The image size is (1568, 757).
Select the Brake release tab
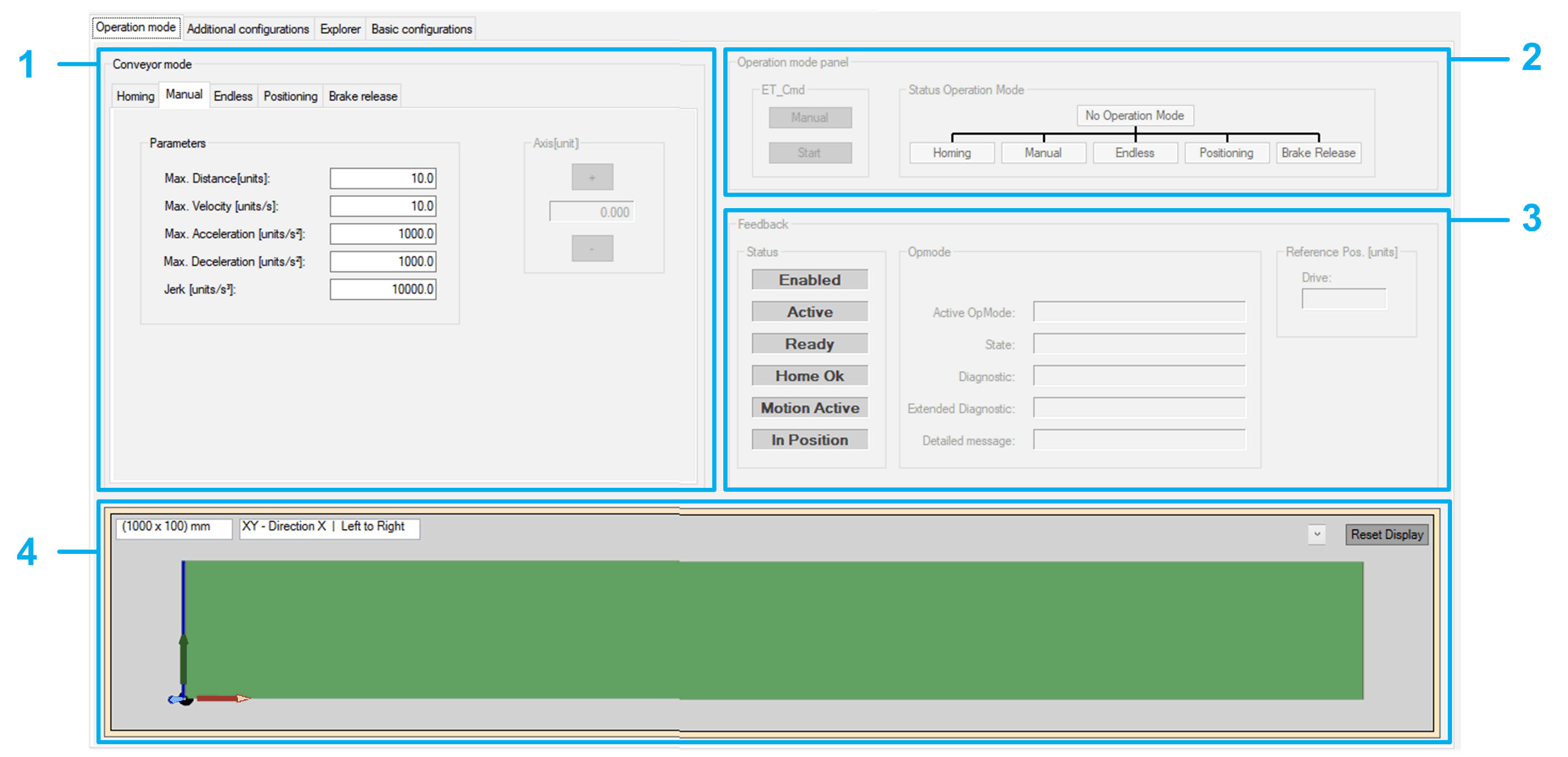[x=362, y=96]
